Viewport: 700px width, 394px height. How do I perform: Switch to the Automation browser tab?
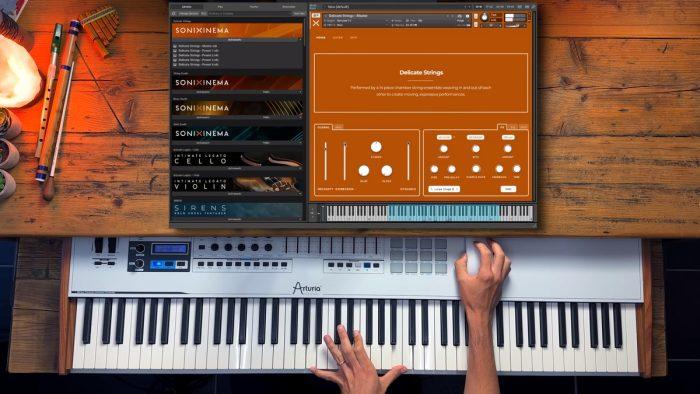[288, 7]
